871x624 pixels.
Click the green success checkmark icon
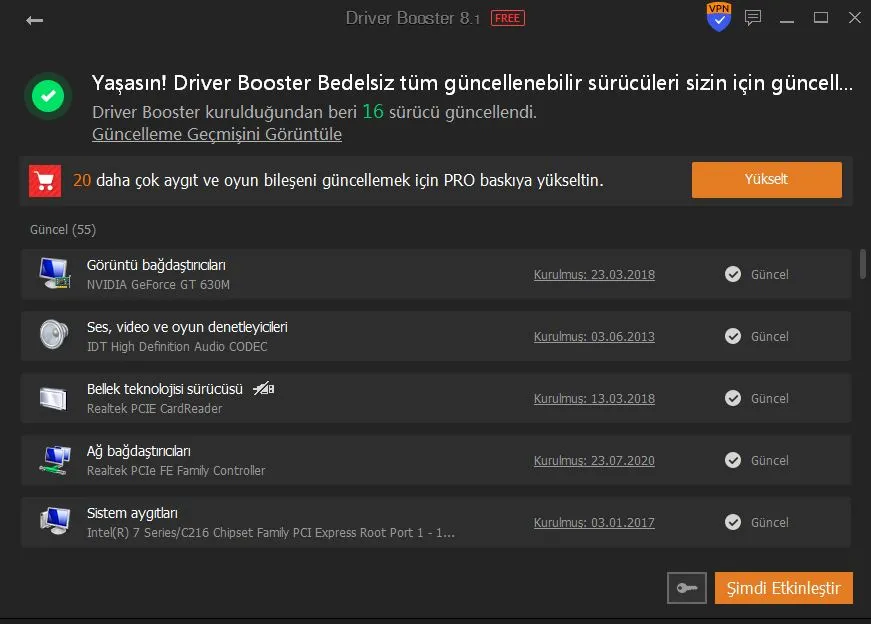point(47,96)
